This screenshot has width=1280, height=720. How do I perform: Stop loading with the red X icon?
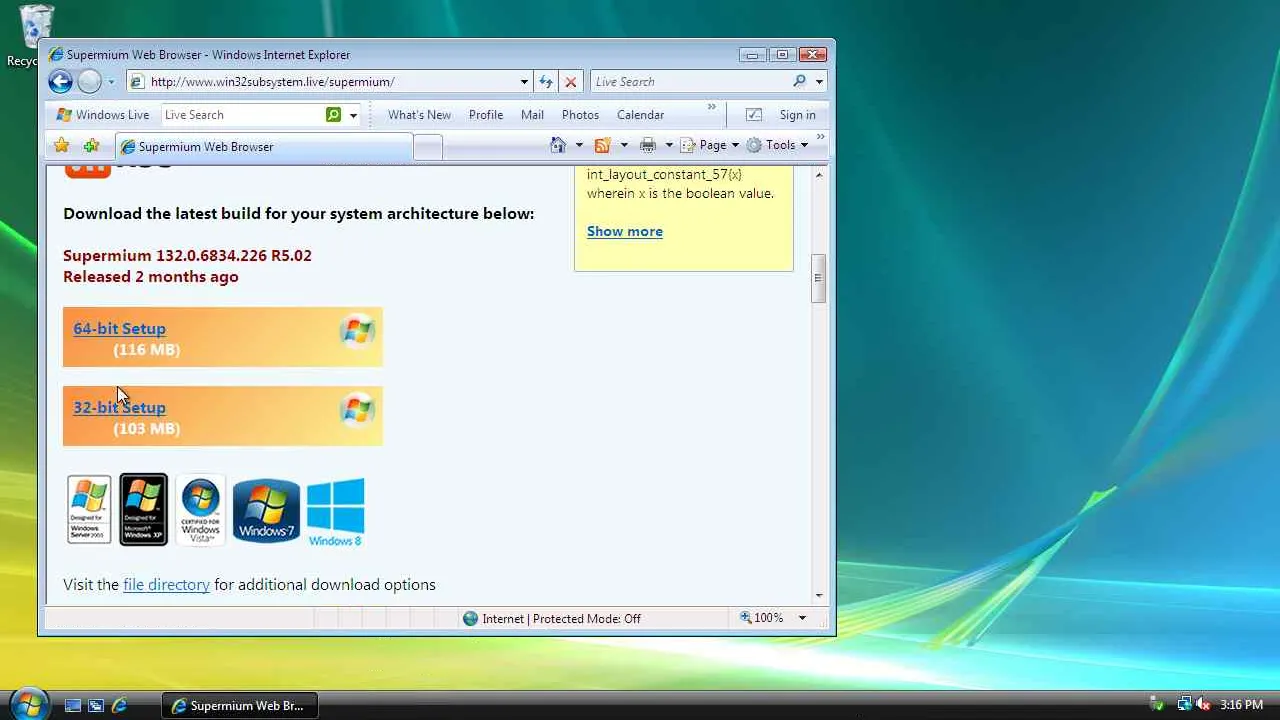(x=570, y=82)
